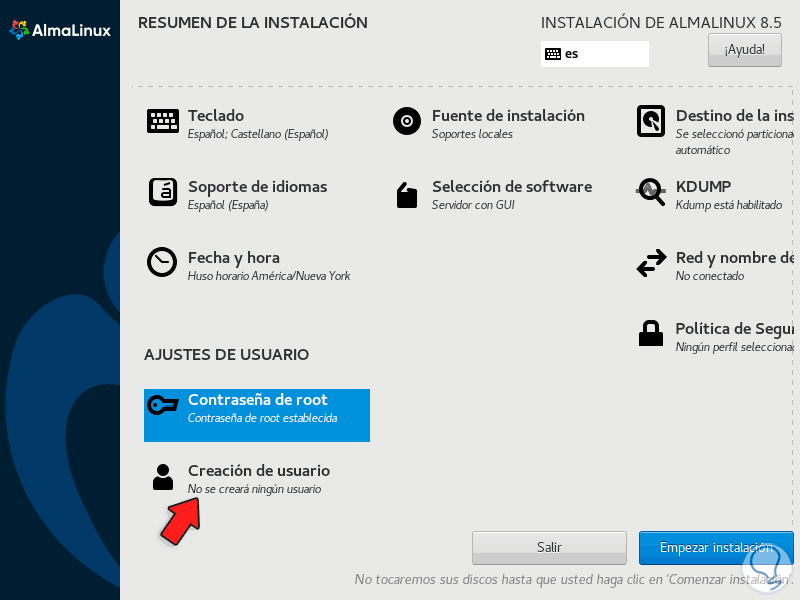Open the Teclado keyboard icon
800x600 pixels.
click(163, 121)
